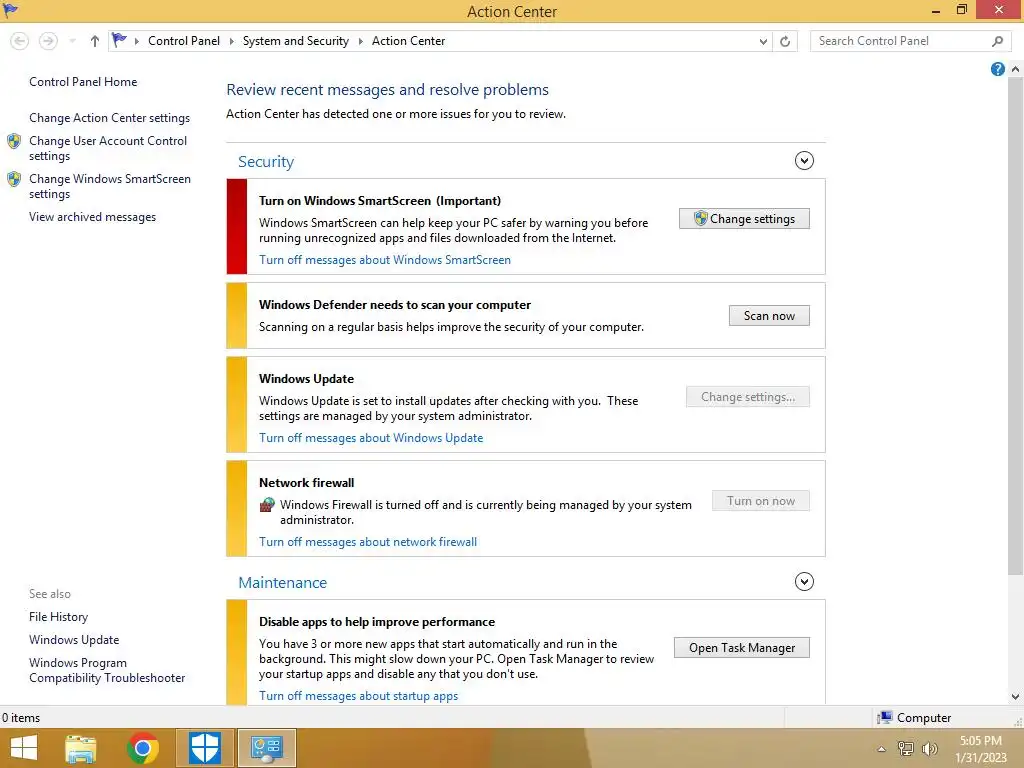Open Change Action Center settings
1024x768 pixels.
tap(109, 118)
